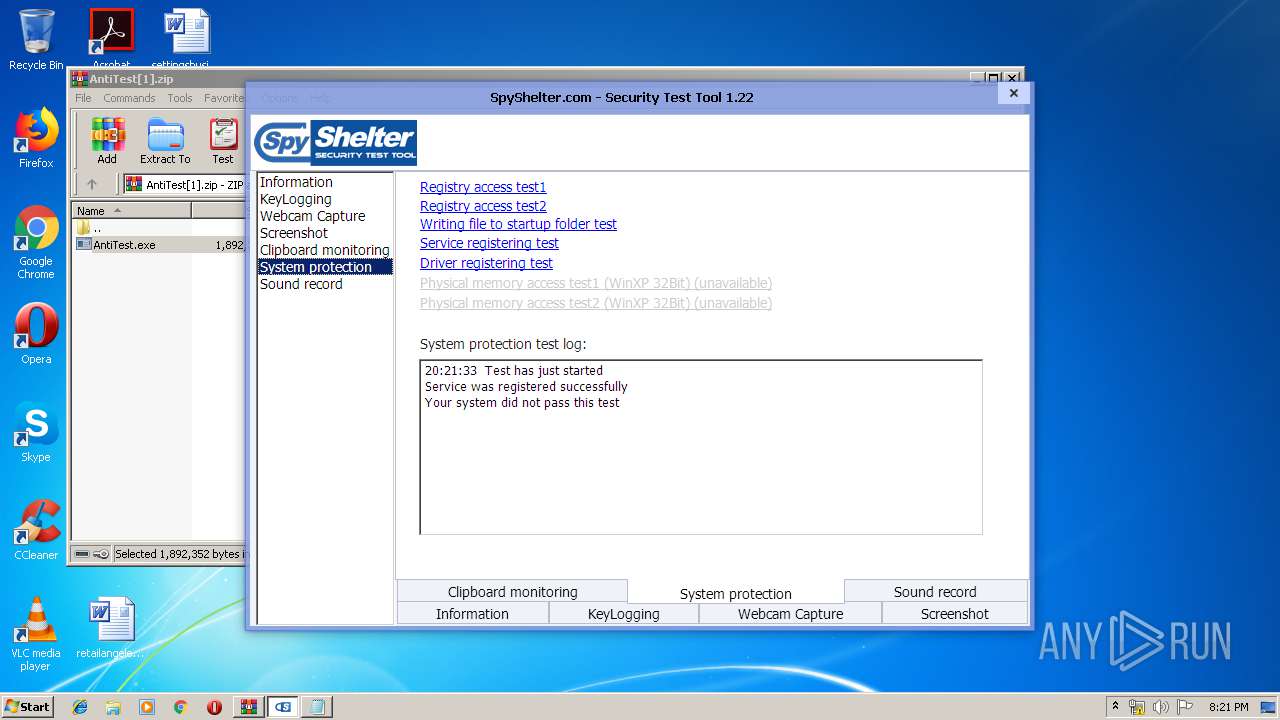Screen dimensions: 1280x720
Task: Open the CCleaner desktop shortcut
Action: (x=36, y=530)
